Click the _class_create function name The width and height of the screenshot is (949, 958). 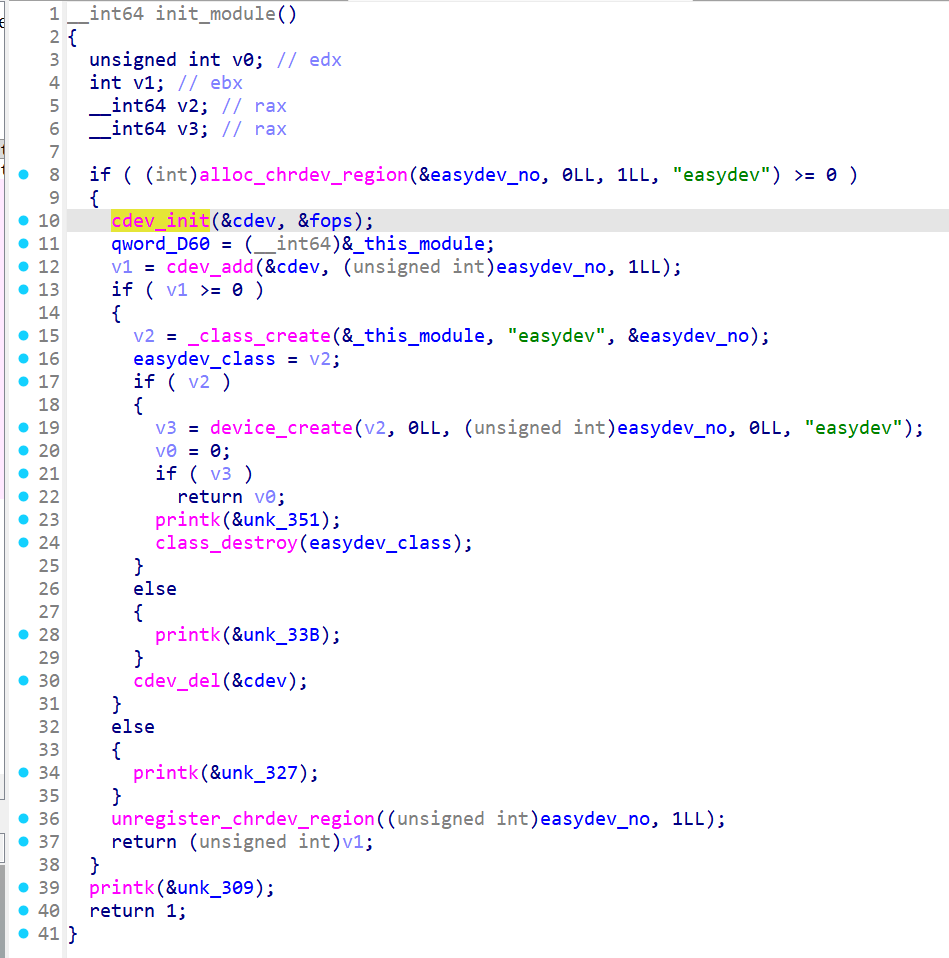click(259, 336)
